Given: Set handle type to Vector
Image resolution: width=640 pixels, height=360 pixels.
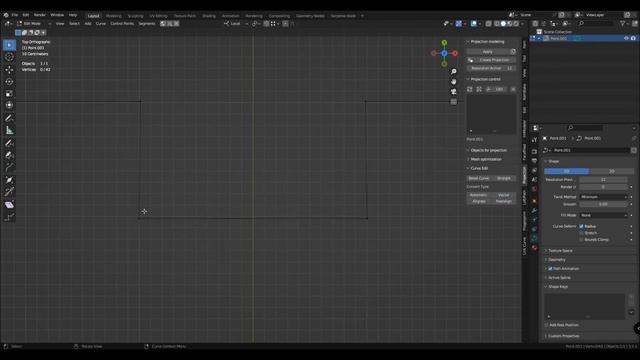Looking at the screenshot, I should (503, 195).
